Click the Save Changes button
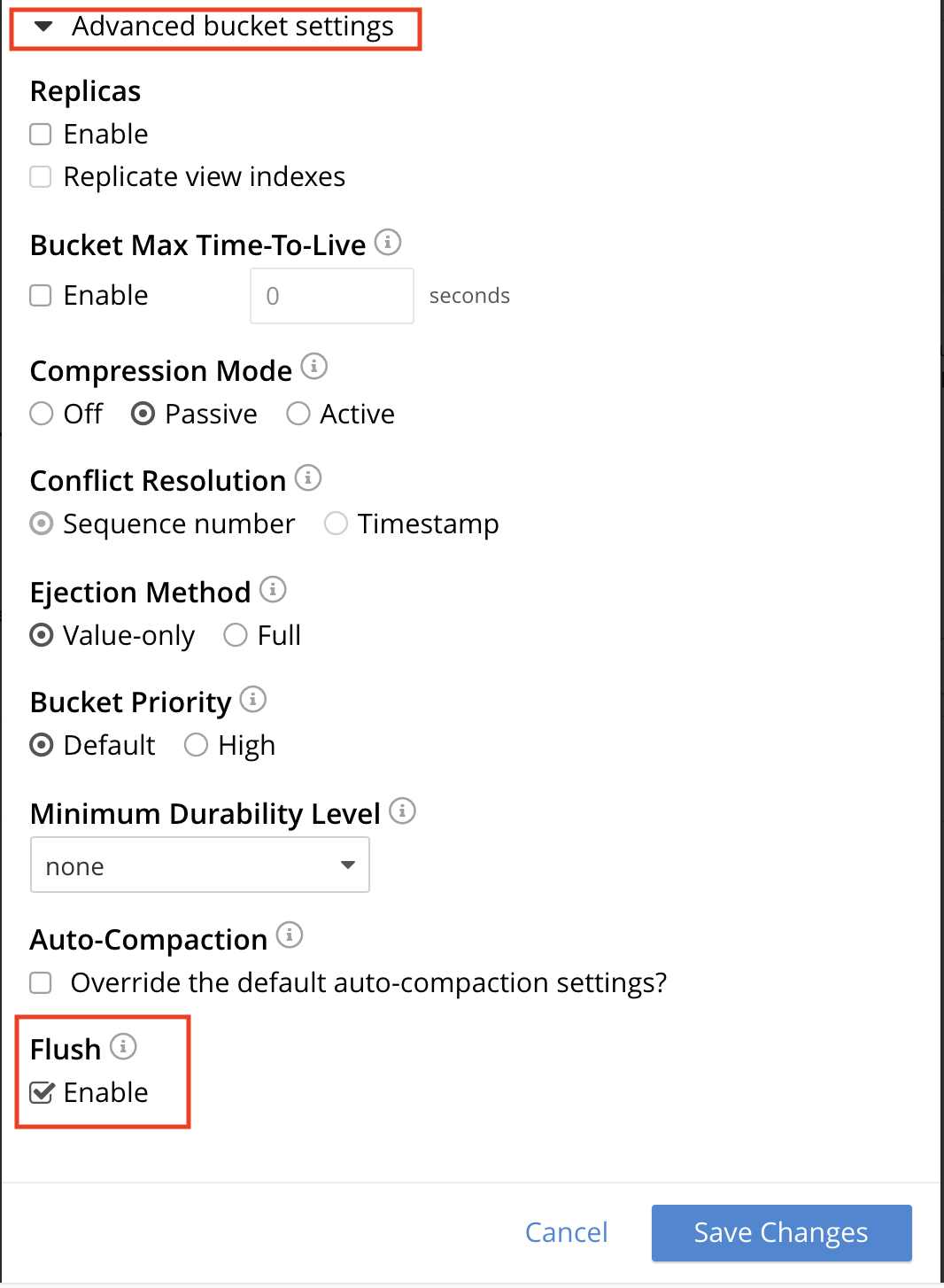This screenshot has height=1288, width=944. click(x=780, y=1232)
